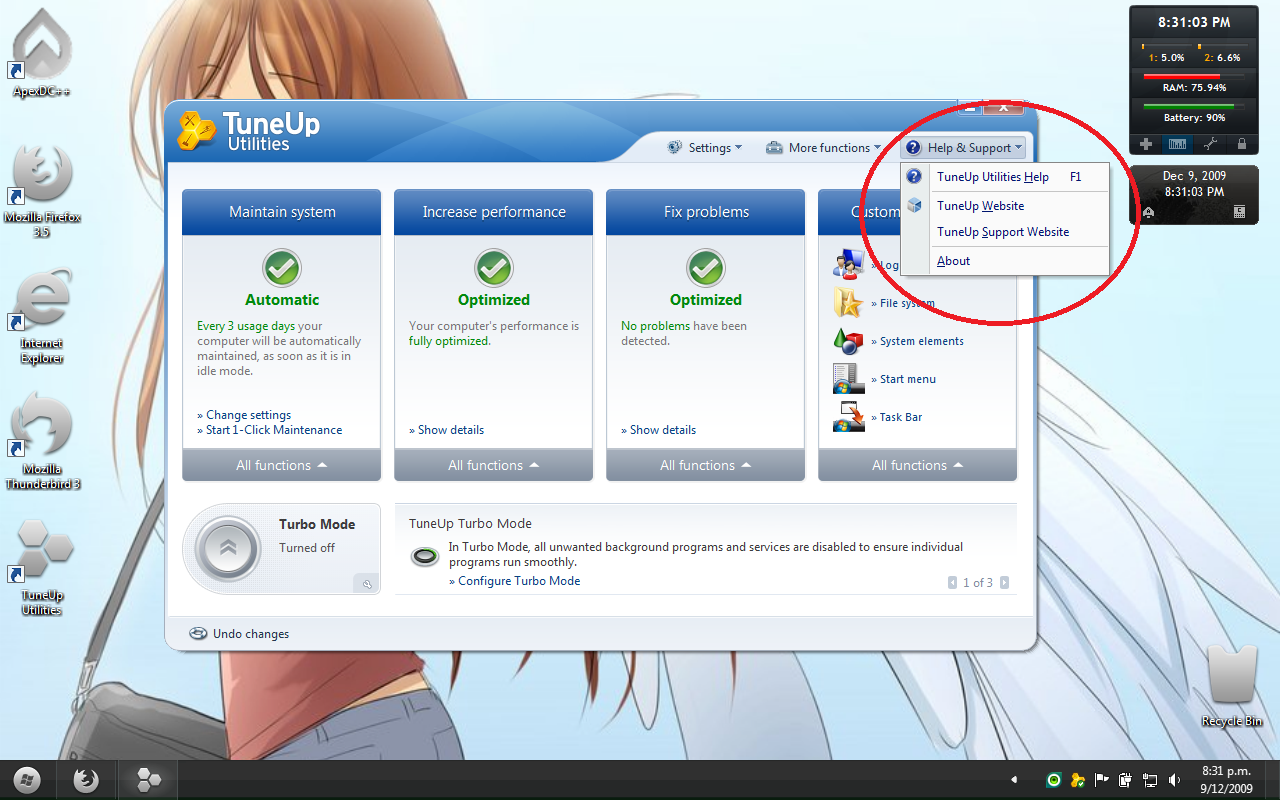Collapse the Help & Support dropdown

tap(963, 148)
